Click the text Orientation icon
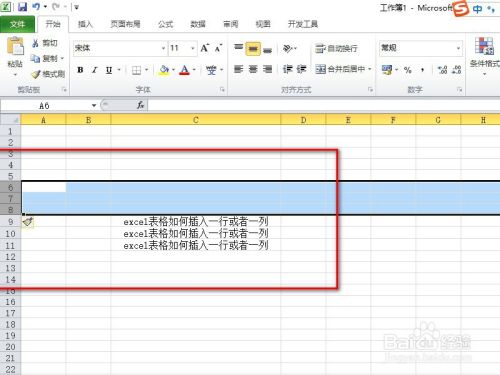 point(287,48)
